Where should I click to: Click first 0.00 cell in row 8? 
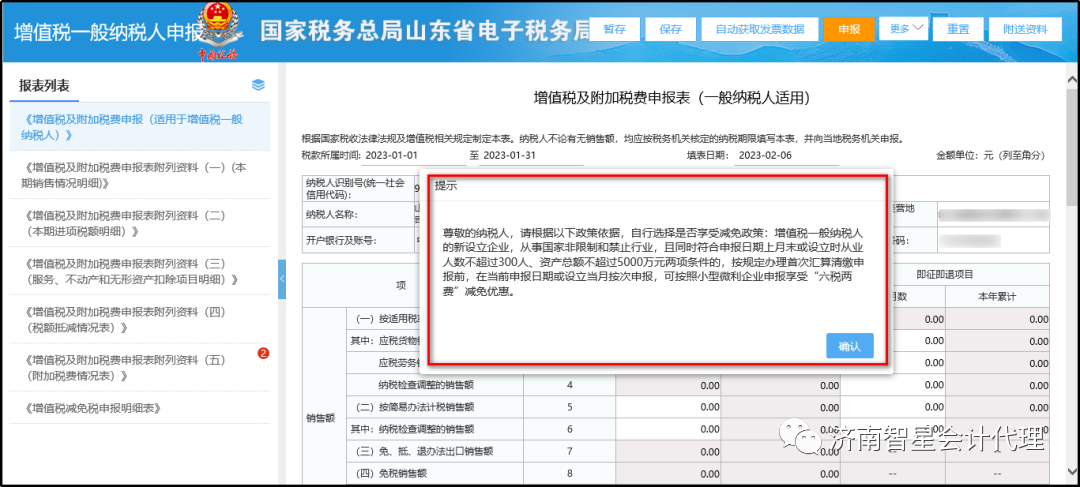pyautogui.click(x=668, y=474)
